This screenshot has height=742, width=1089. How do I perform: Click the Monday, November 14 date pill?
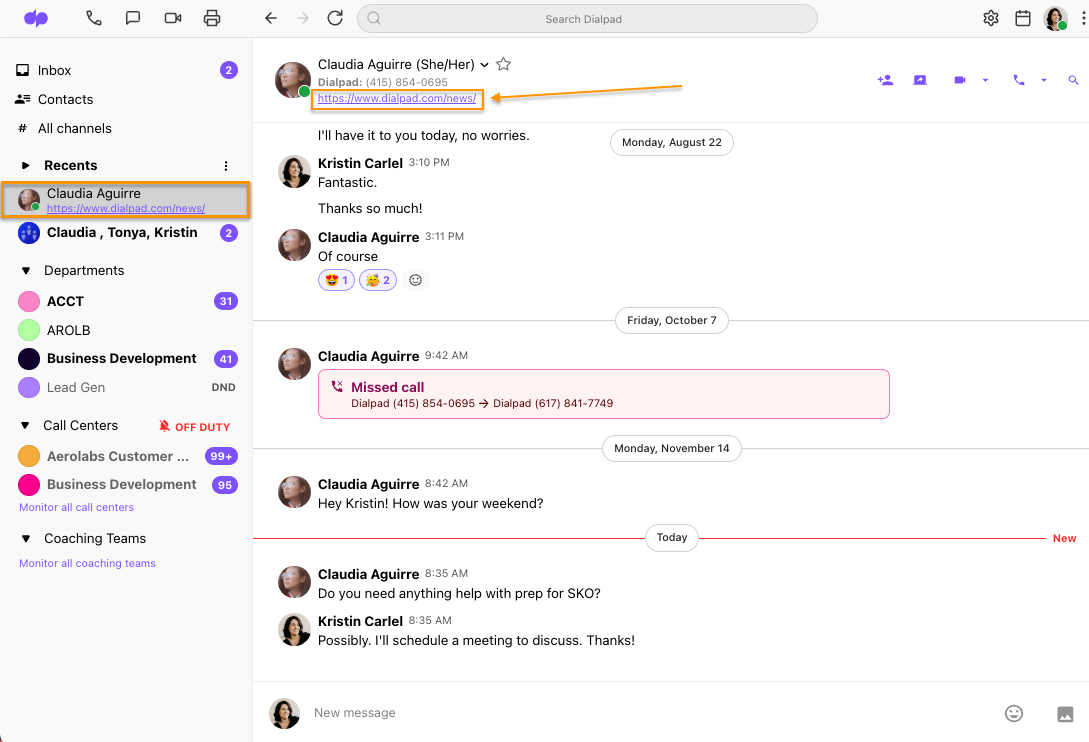(x=672, y=448)
